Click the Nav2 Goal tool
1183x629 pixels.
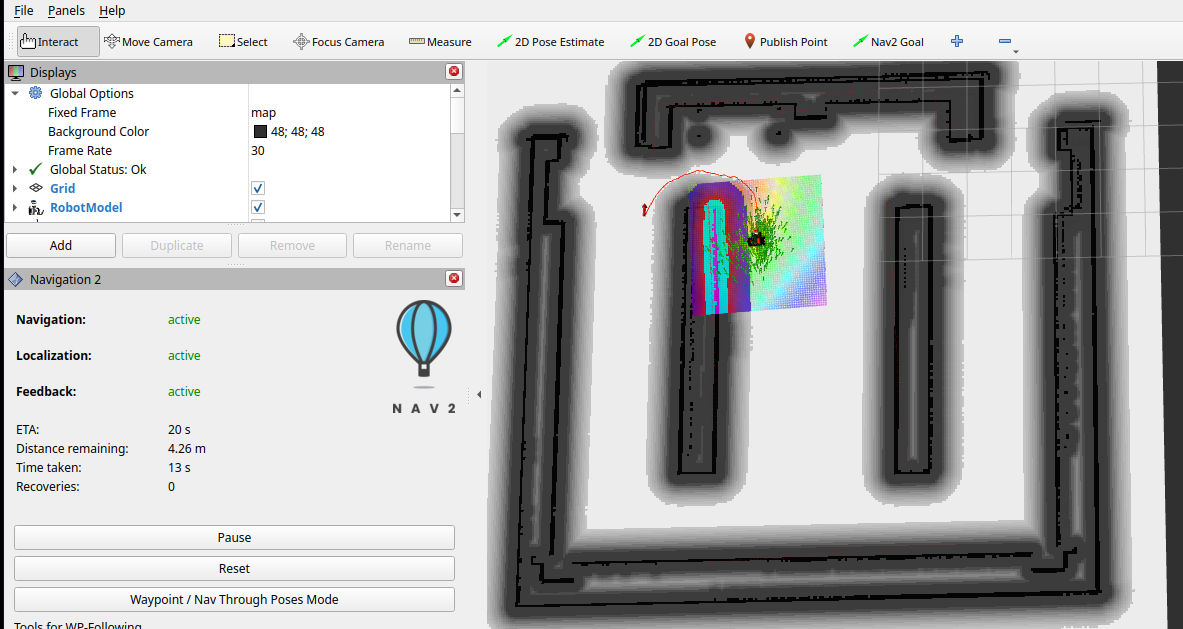pyautogui.click(x=888, y=42)
